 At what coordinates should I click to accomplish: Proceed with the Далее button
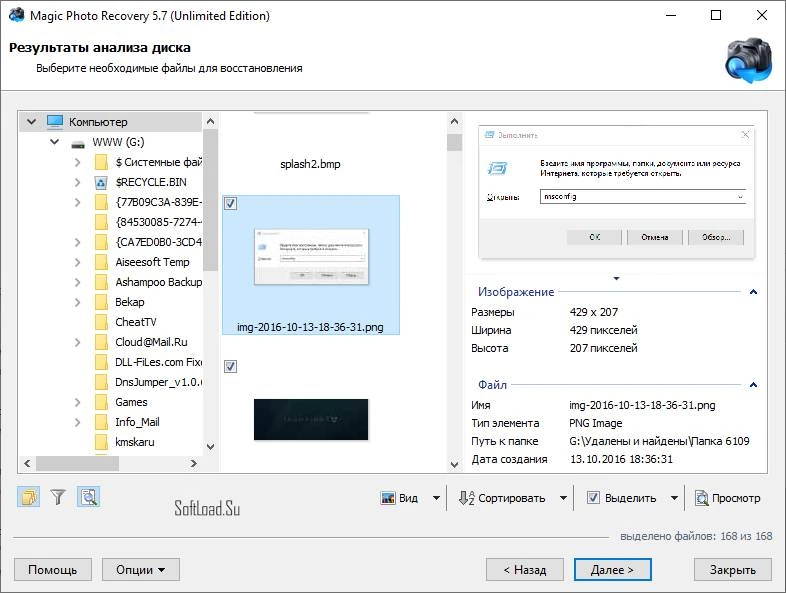point(613,570)
